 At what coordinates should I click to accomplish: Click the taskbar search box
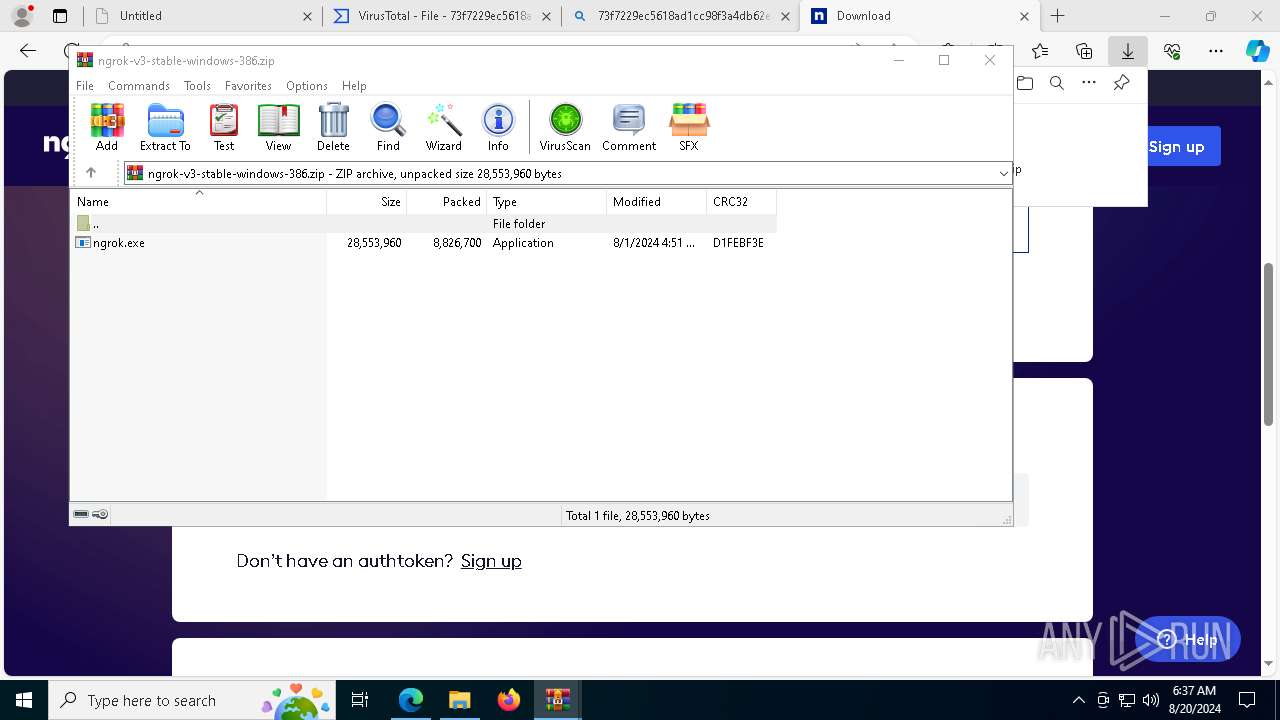[192, 700]
